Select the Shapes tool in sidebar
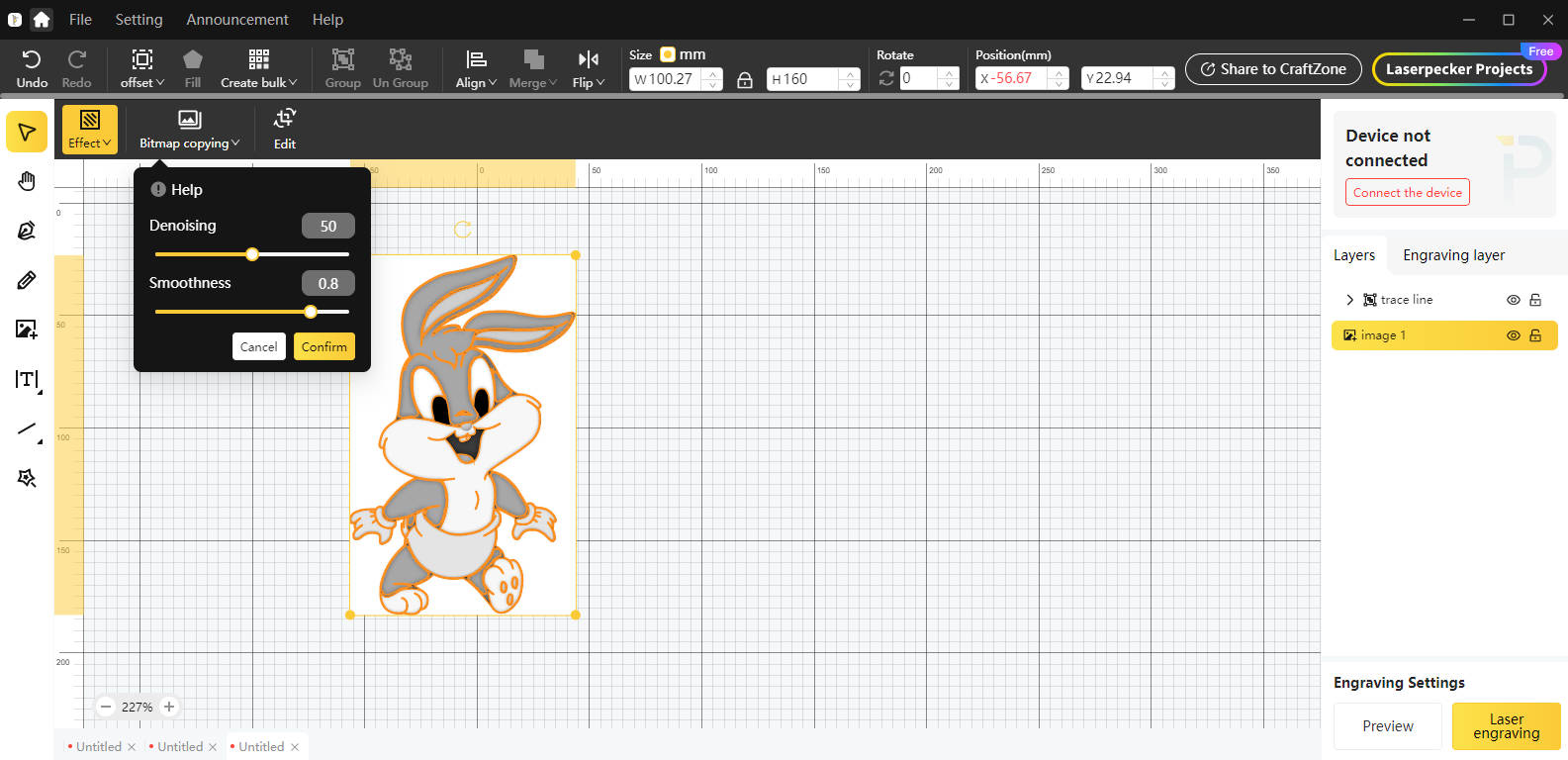 [x=27, y=478]
